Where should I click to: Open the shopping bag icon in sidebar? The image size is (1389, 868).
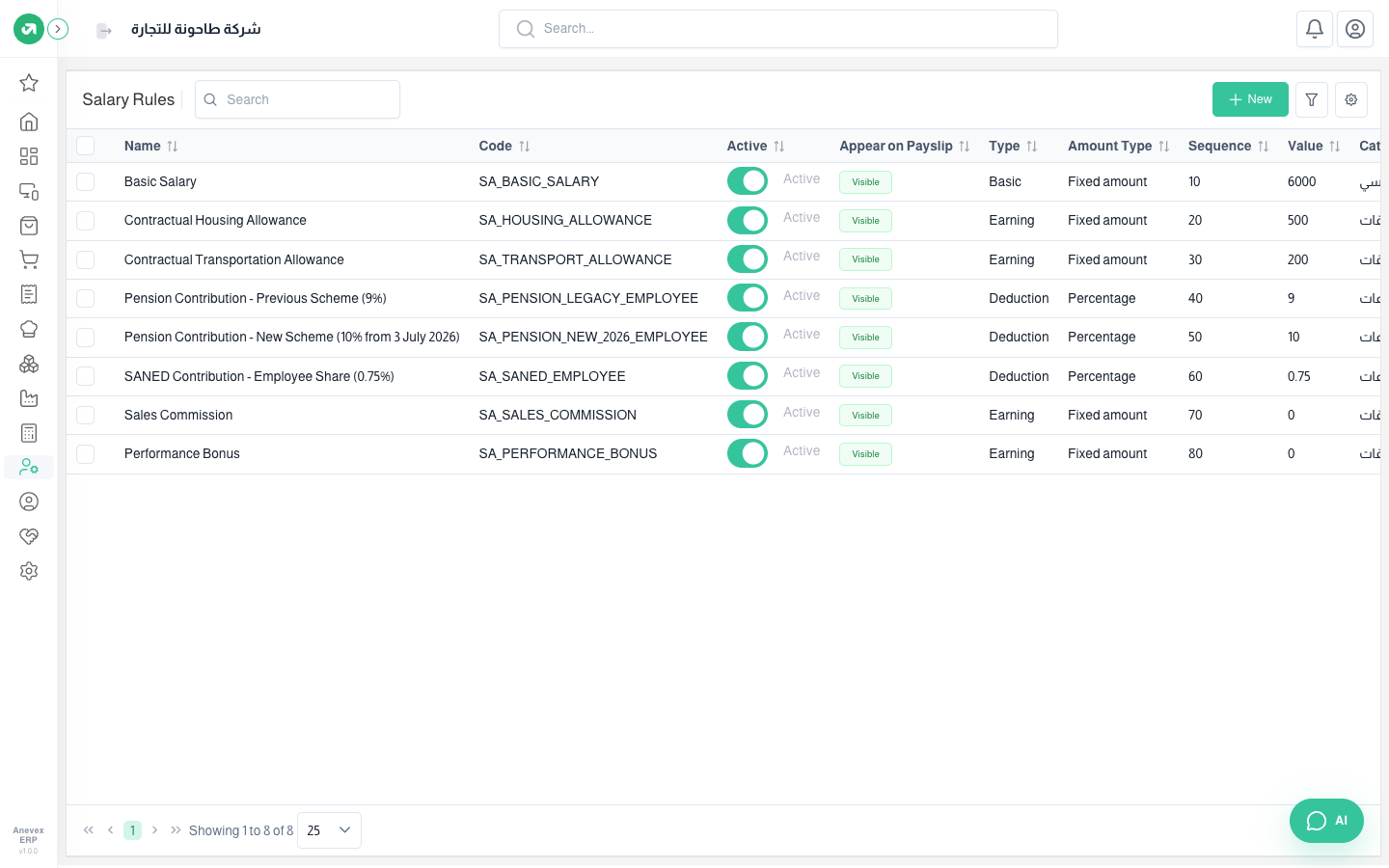point(29,226)
